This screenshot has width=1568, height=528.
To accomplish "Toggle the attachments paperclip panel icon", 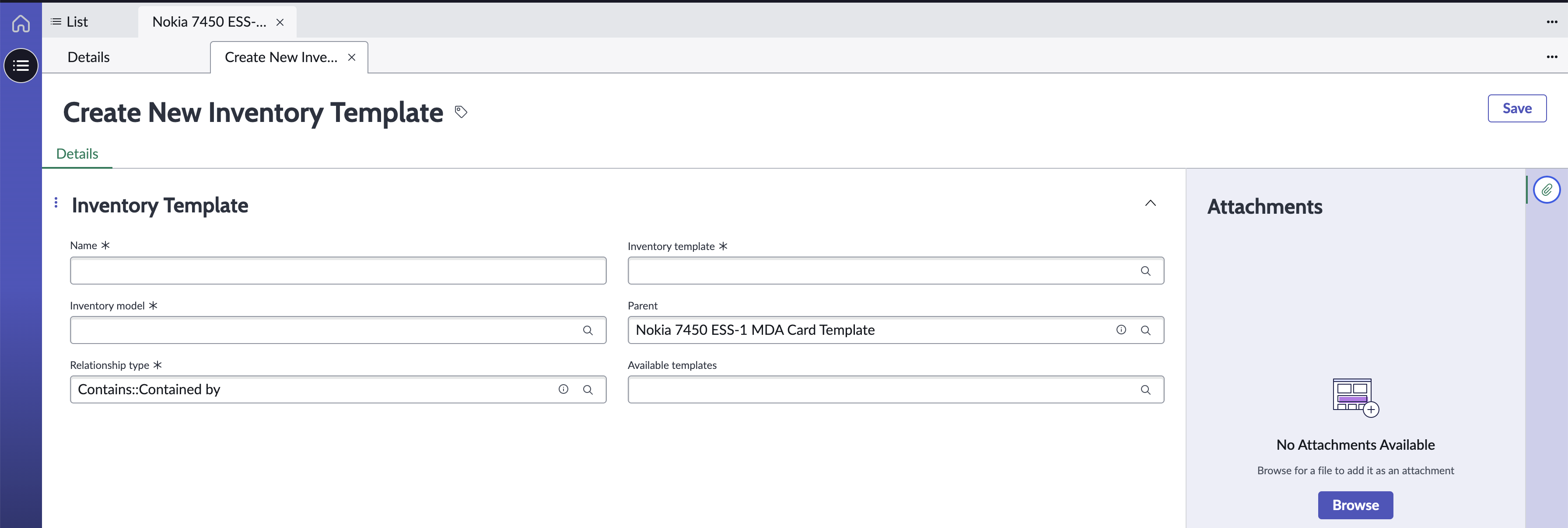I will [1546, 190].
